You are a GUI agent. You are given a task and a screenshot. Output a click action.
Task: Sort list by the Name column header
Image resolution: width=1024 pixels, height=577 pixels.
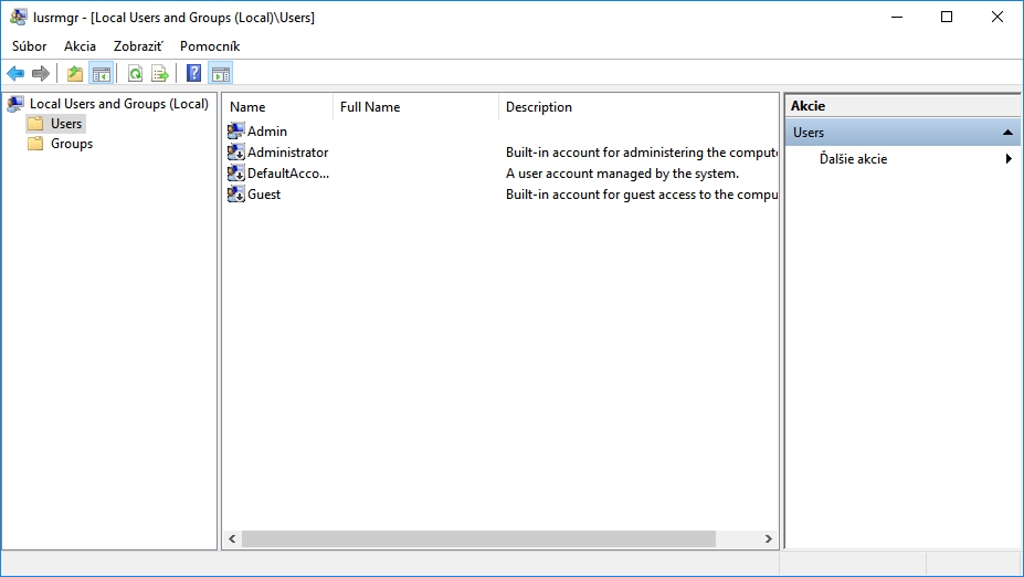(248, 107)
